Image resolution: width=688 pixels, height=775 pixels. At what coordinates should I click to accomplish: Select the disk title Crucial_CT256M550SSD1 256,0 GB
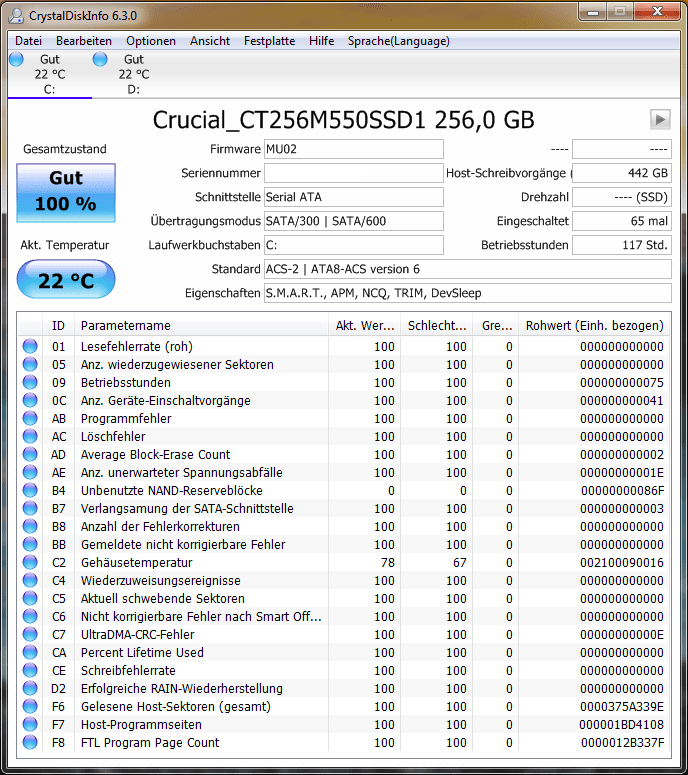click(344, 120)
